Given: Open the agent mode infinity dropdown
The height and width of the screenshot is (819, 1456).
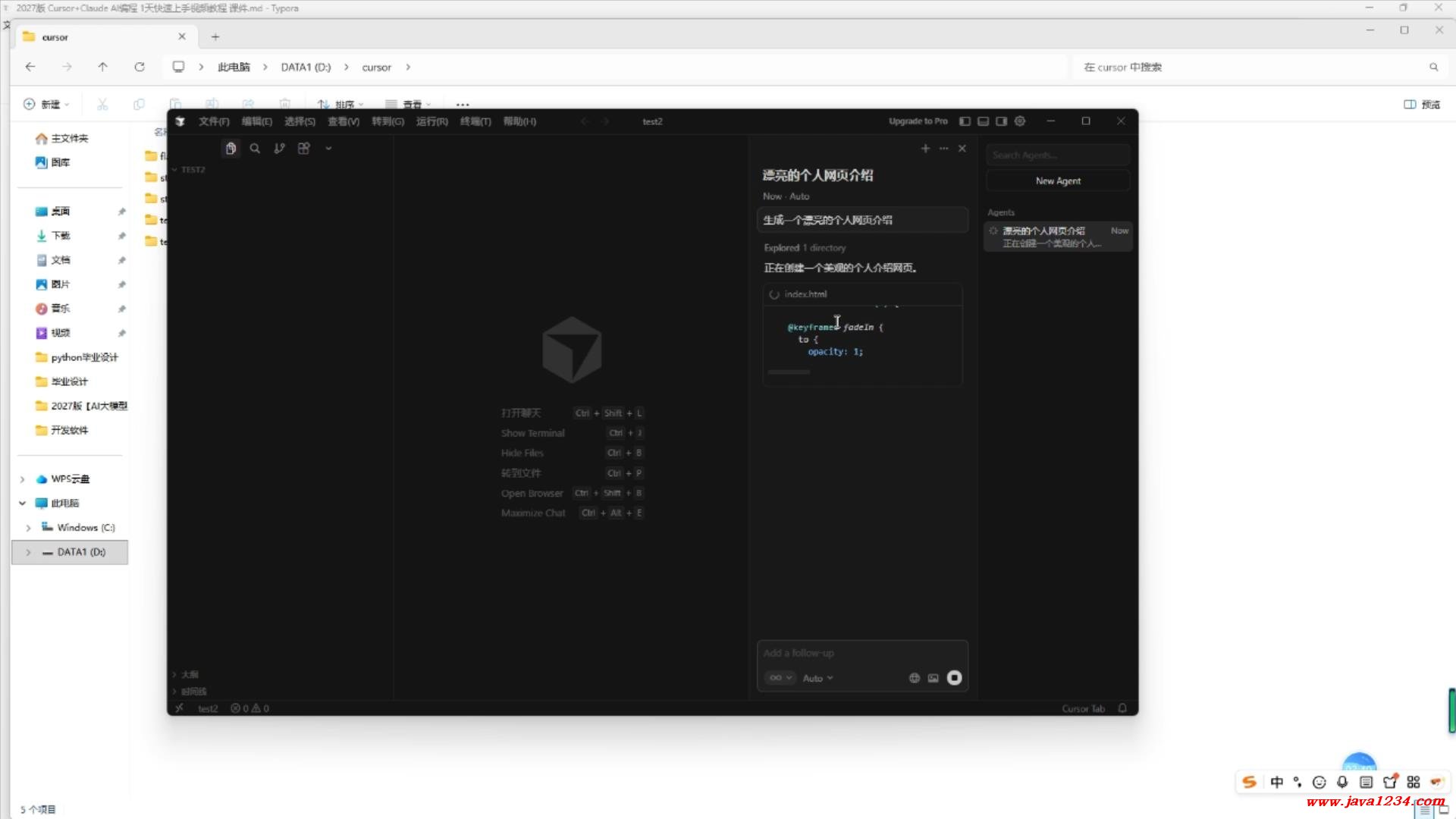Looking at the screenshot, I should pos(780,678).
